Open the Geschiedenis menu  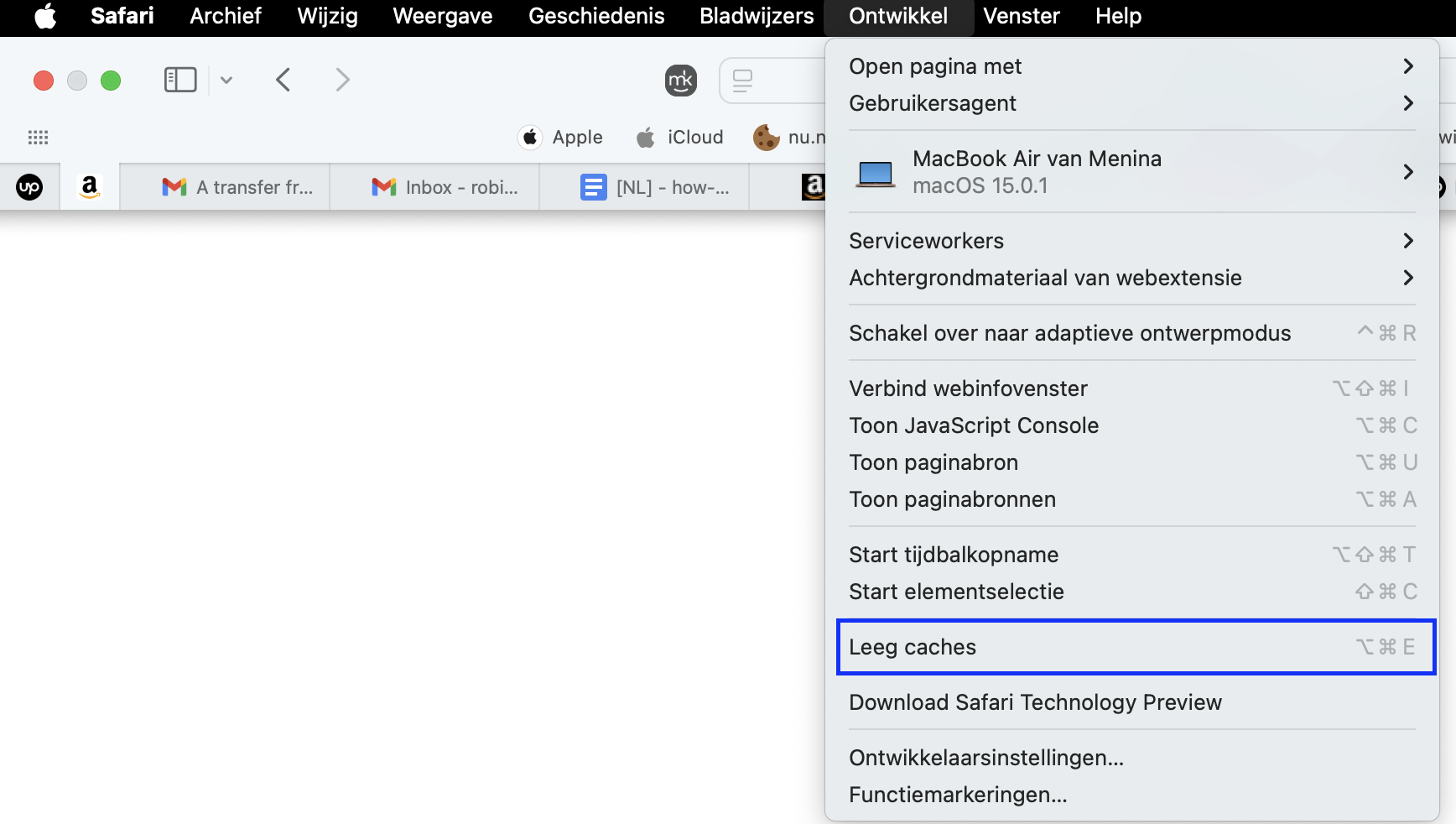click(x=595, y=16)
